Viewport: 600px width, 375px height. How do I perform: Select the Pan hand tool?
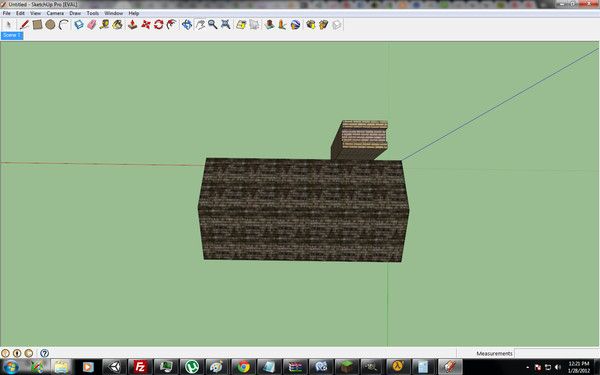click(200, 25)
